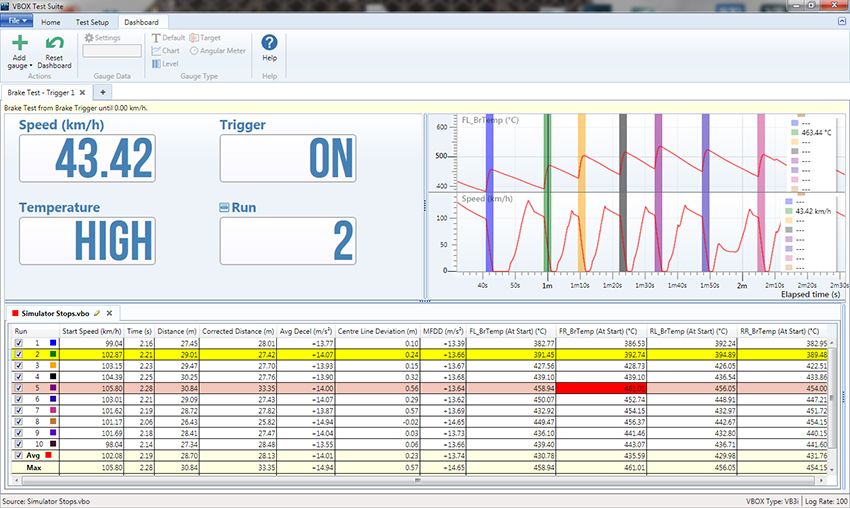This screenshot has height=508, width=850.
Task: Click the Max row label
Action: coord(34,467)
